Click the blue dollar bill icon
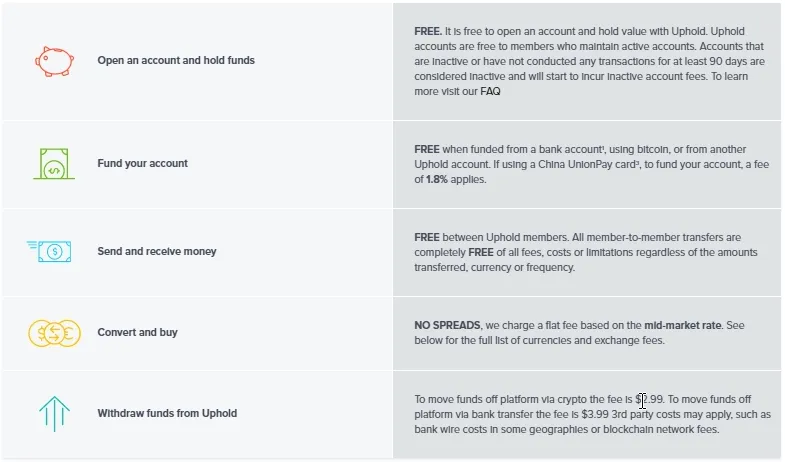The width and height of the screenshot is (785, 462). pos(50,251)
